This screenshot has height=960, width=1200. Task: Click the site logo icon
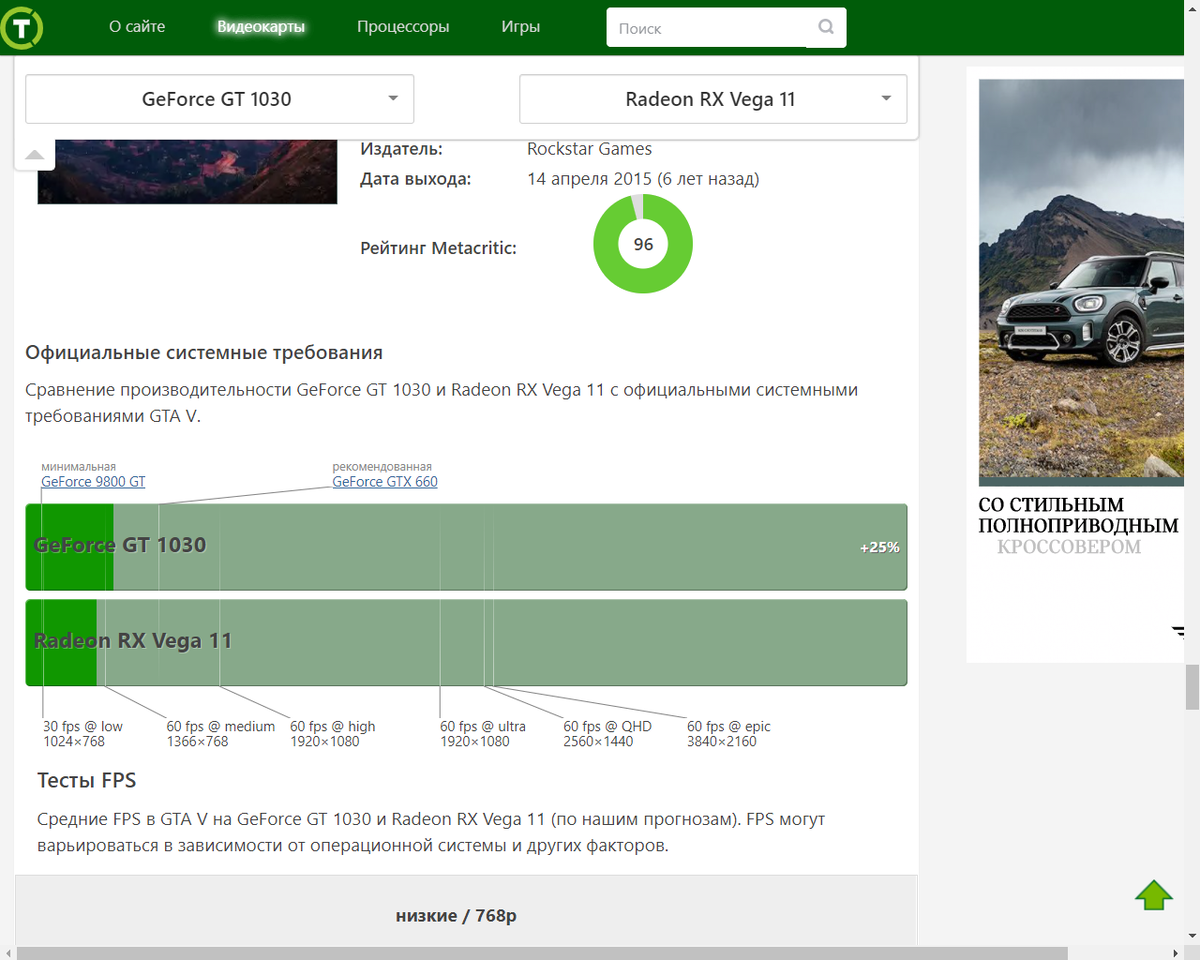(21, 26)
